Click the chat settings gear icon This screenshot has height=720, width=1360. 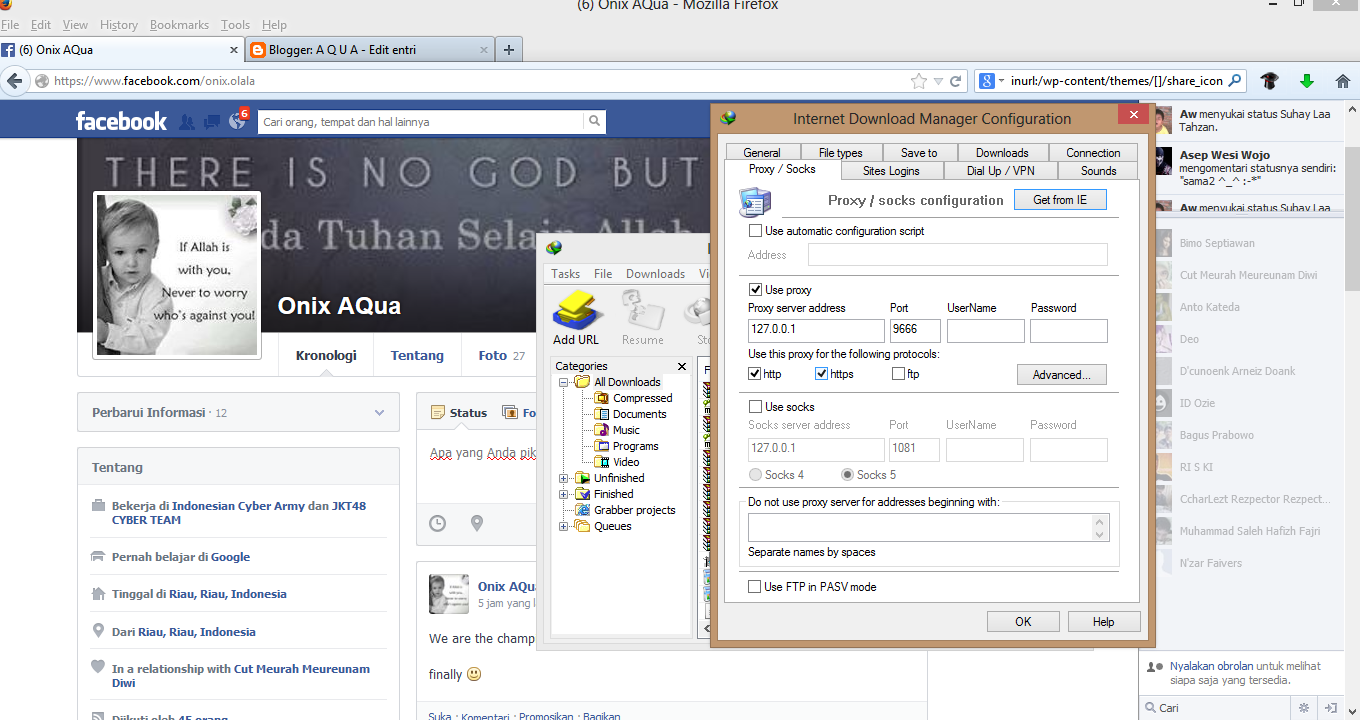pyautogui.click(x=1304, y=708)
